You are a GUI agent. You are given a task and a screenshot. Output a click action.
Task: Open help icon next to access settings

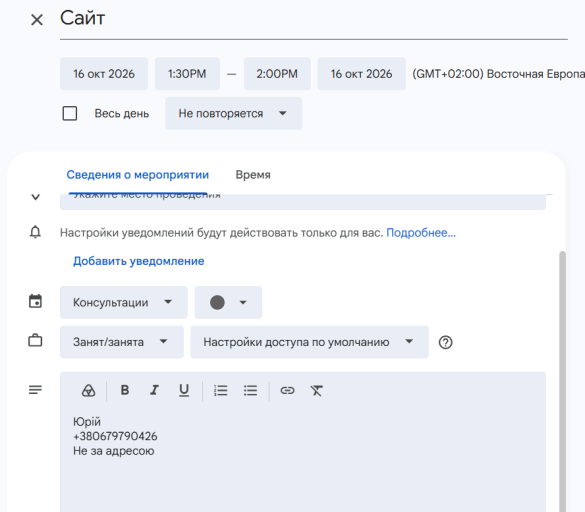(445, 342)
